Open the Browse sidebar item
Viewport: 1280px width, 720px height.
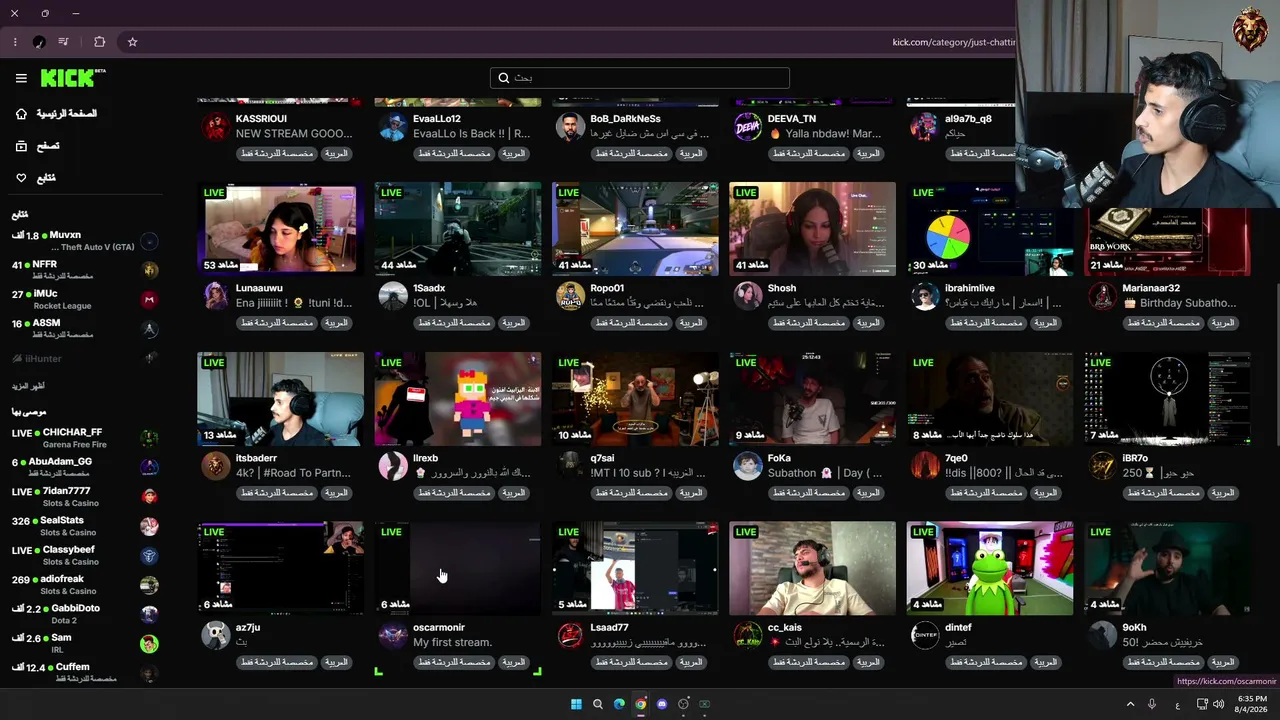[x=37, y=146]
